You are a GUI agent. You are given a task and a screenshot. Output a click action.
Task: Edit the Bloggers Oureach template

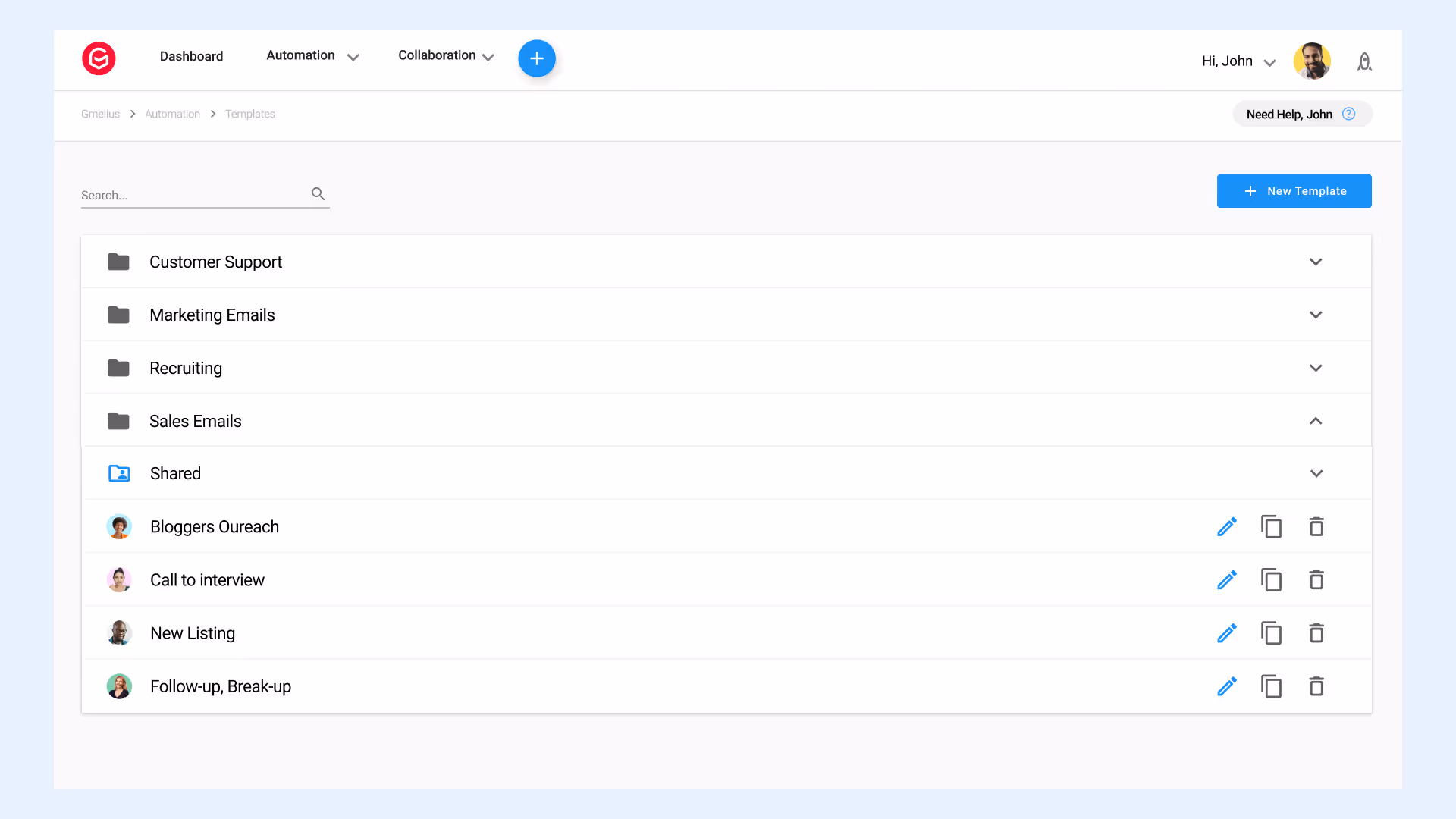(x=1227, y=527)
